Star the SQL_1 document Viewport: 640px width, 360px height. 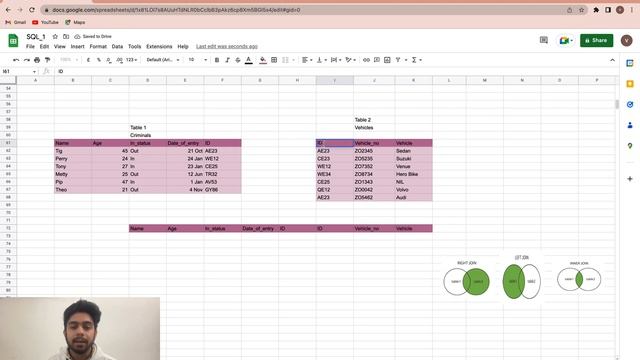tap(55, 37)
